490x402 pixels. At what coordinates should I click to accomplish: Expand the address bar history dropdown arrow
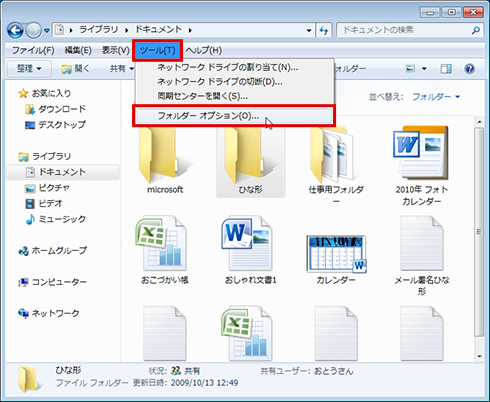(309, 31)
